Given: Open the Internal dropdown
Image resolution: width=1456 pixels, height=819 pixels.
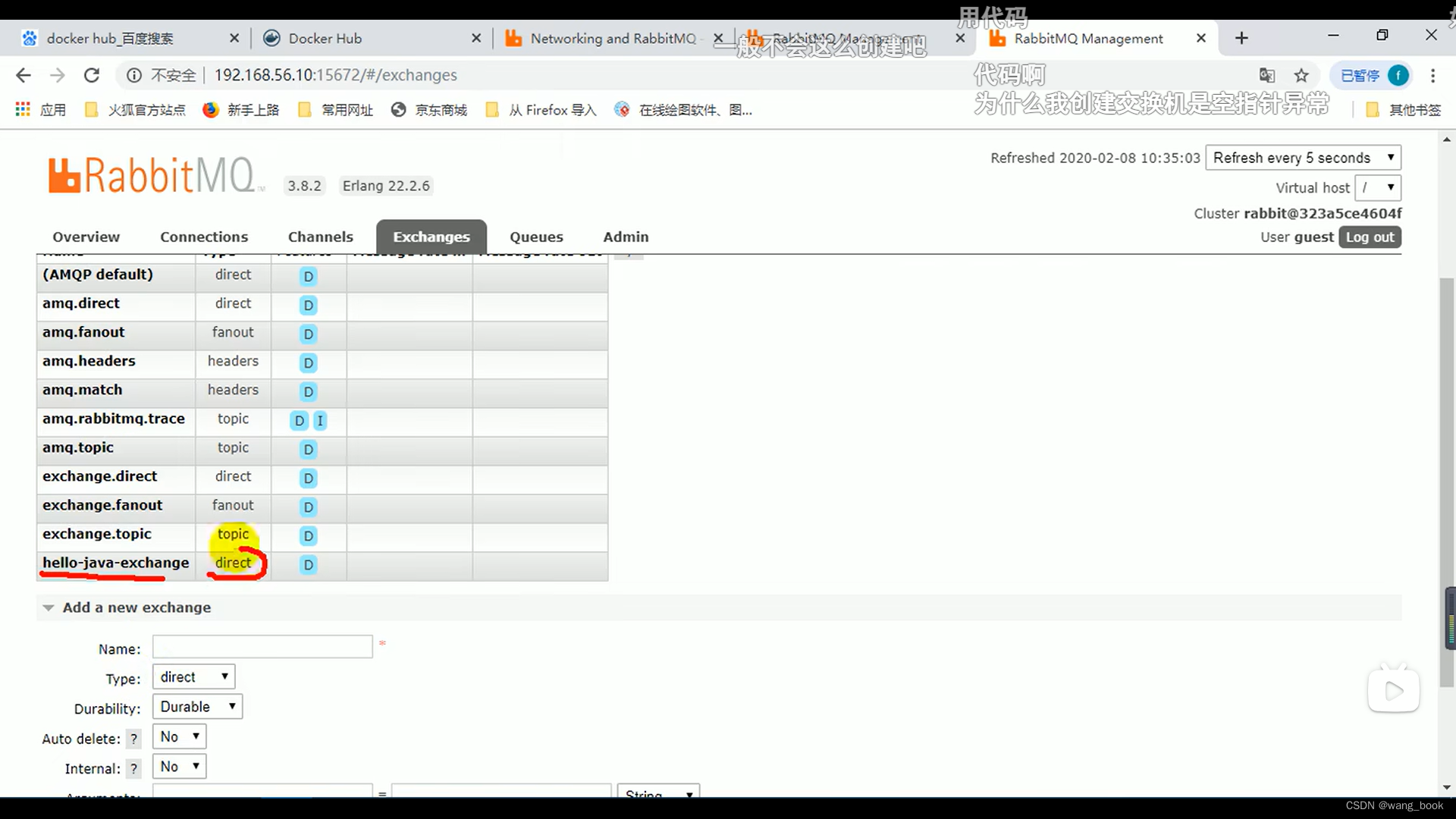Looking at the screenshot, I should [179, 767].
